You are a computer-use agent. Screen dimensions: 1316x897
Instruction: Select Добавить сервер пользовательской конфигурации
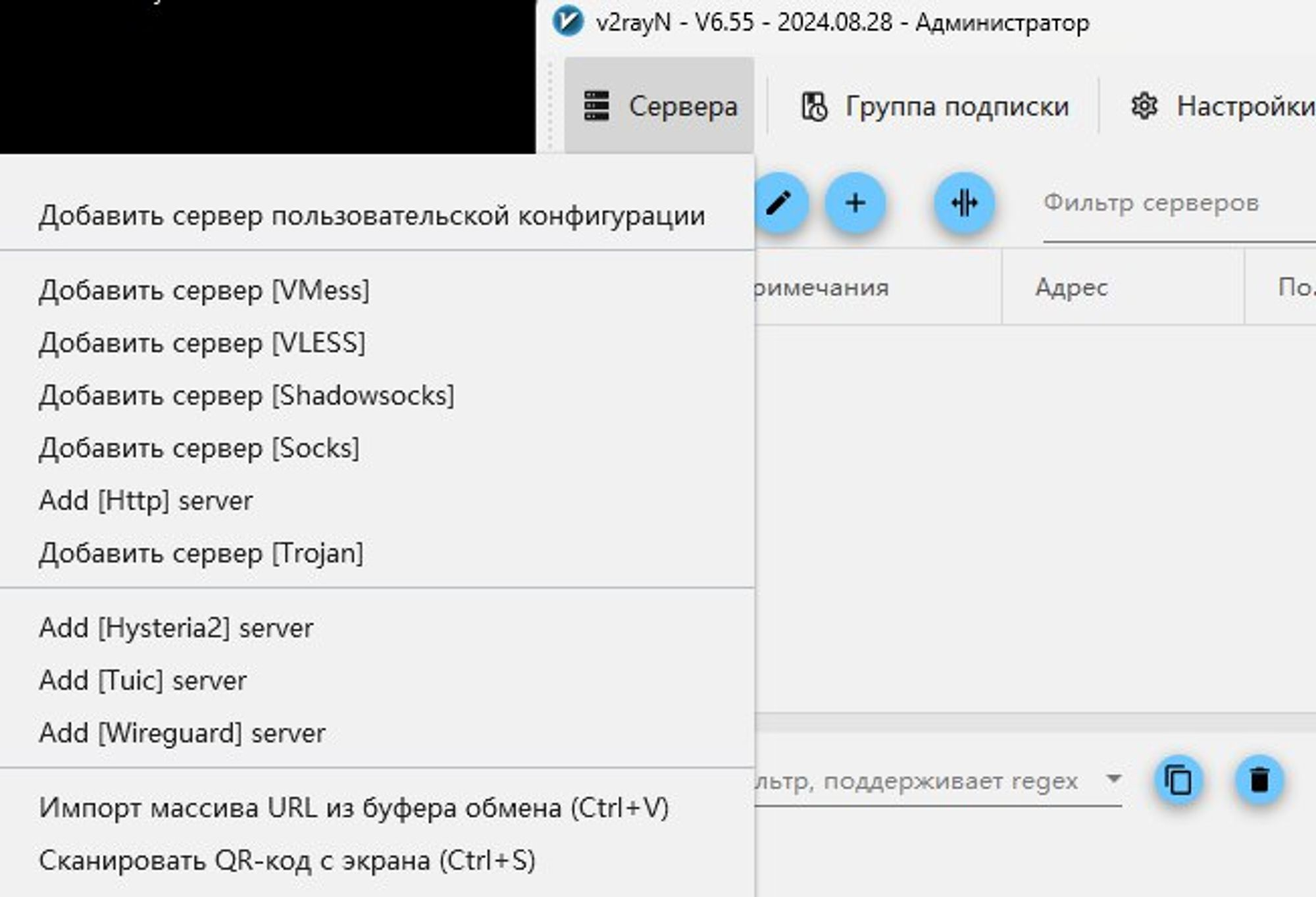pos(372,216)
